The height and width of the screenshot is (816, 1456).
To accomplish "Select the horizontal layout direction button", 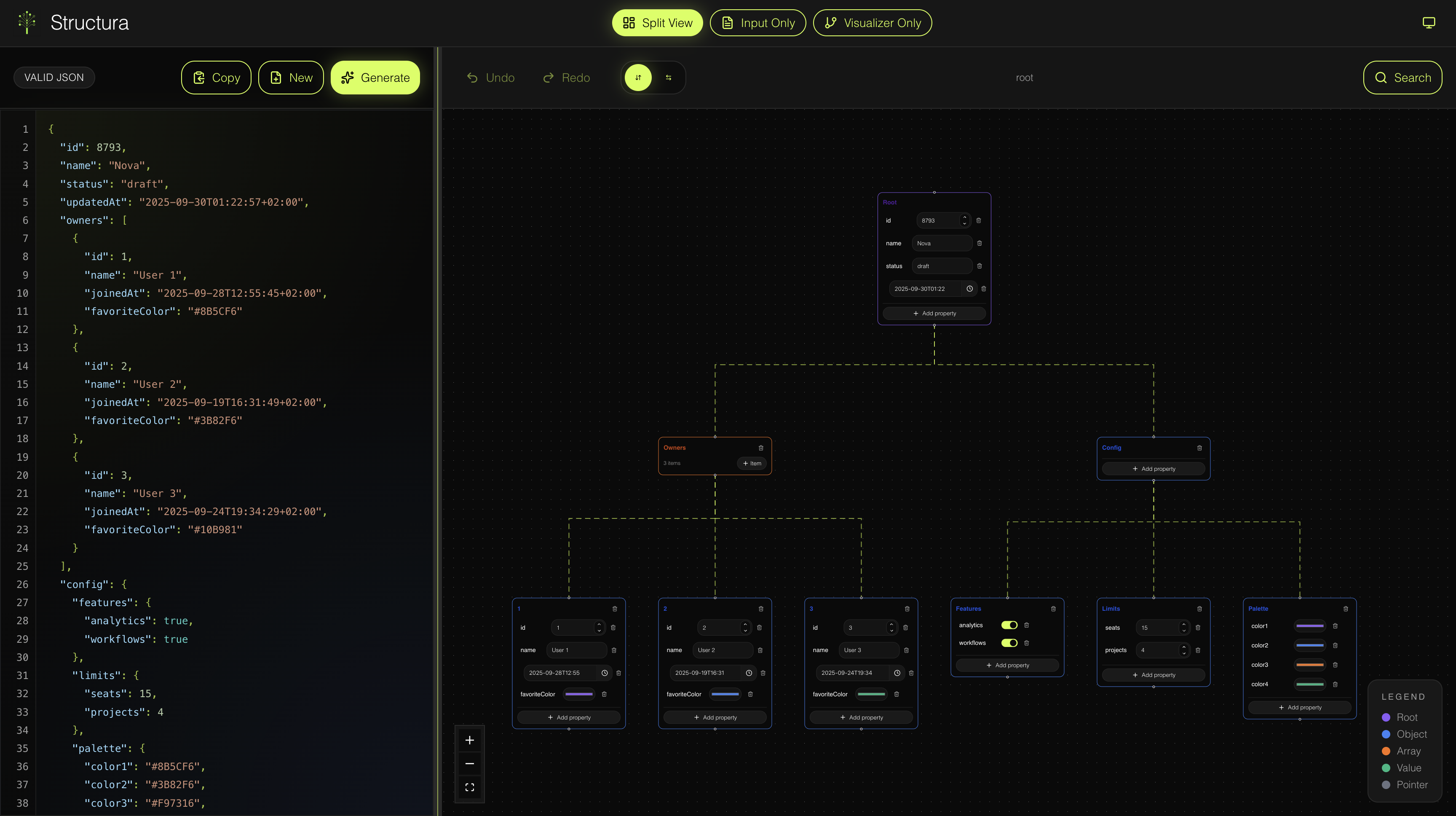I will [668, 78].
